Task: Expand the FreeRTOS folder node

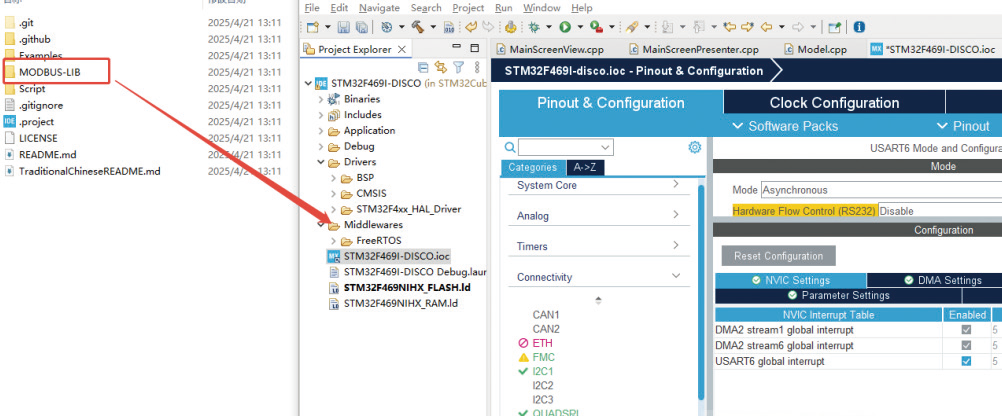Action: click(334, 241)
